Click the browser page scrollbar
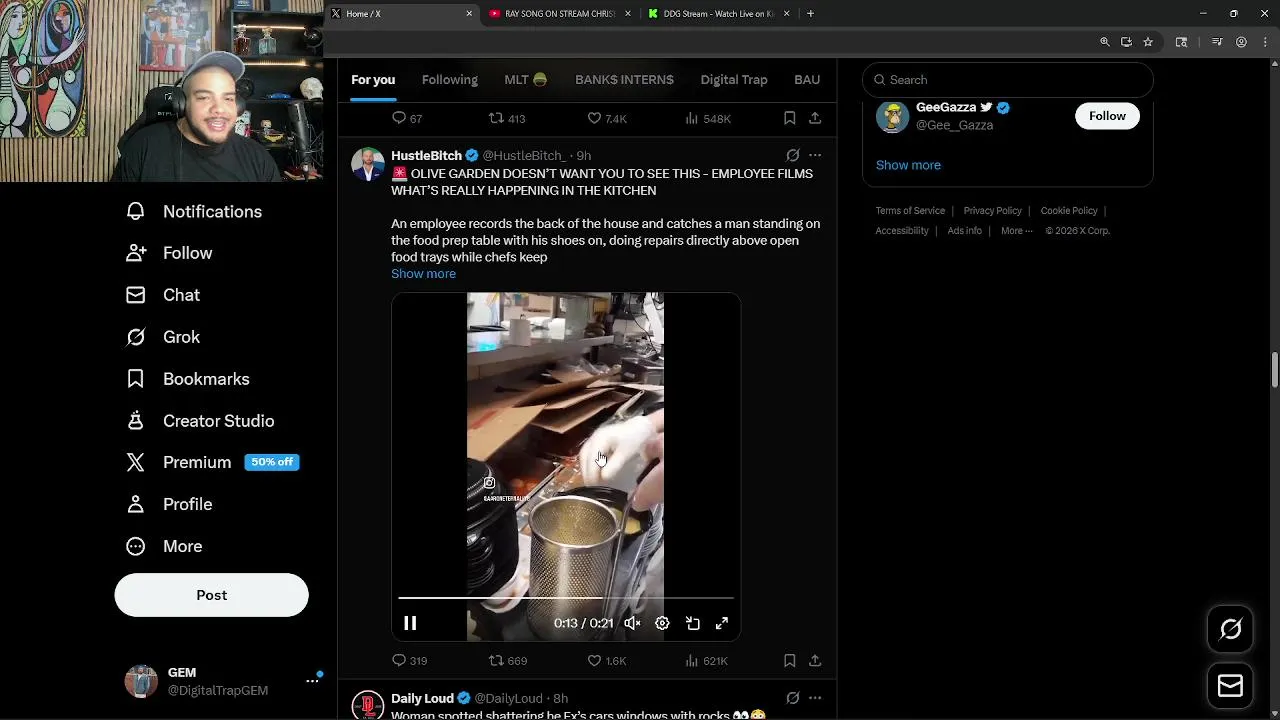 click(x=1274, y=370)
